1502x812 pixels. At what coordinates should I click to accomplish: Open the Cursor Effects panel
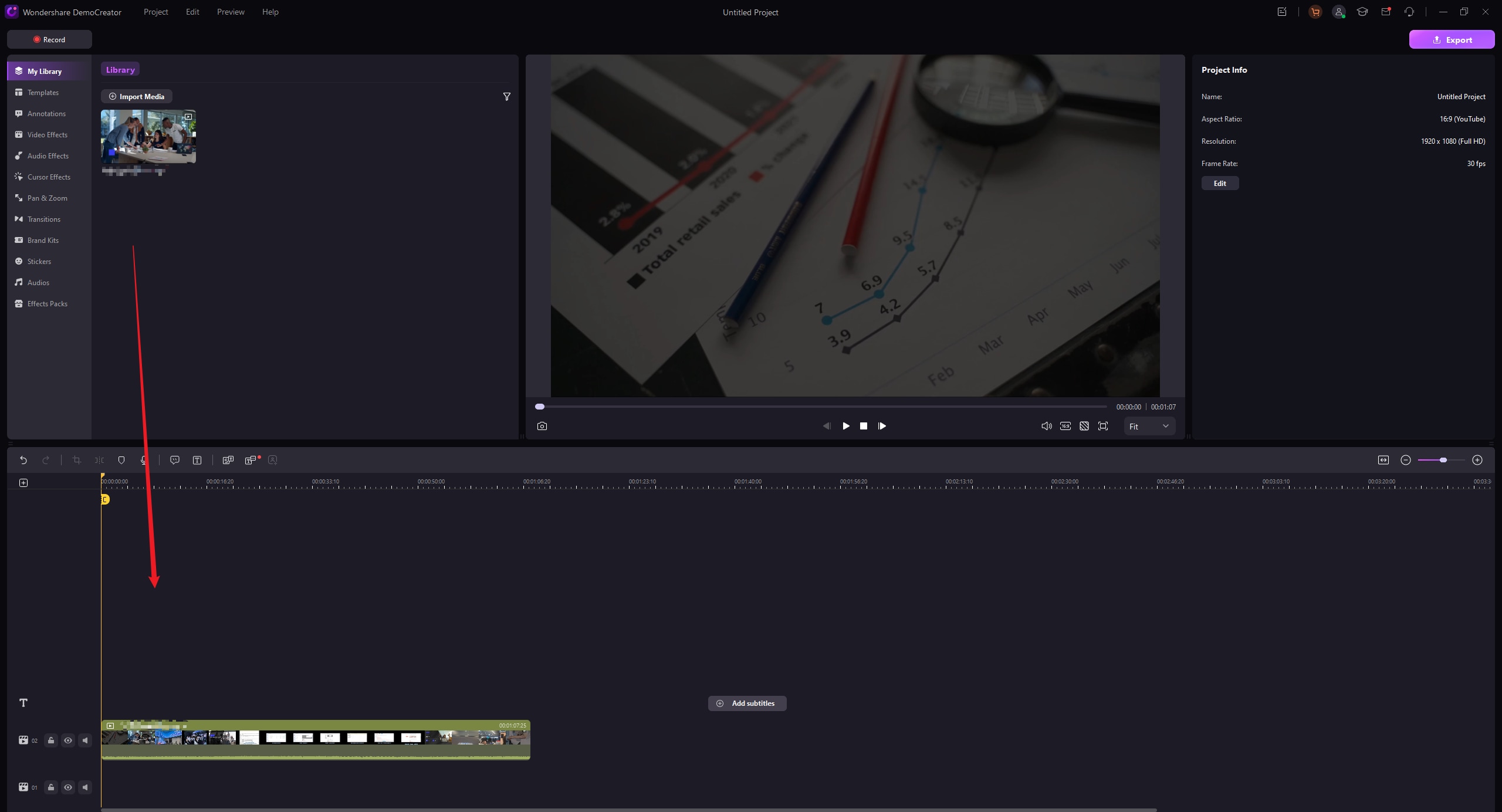click(x=48, y=177)
